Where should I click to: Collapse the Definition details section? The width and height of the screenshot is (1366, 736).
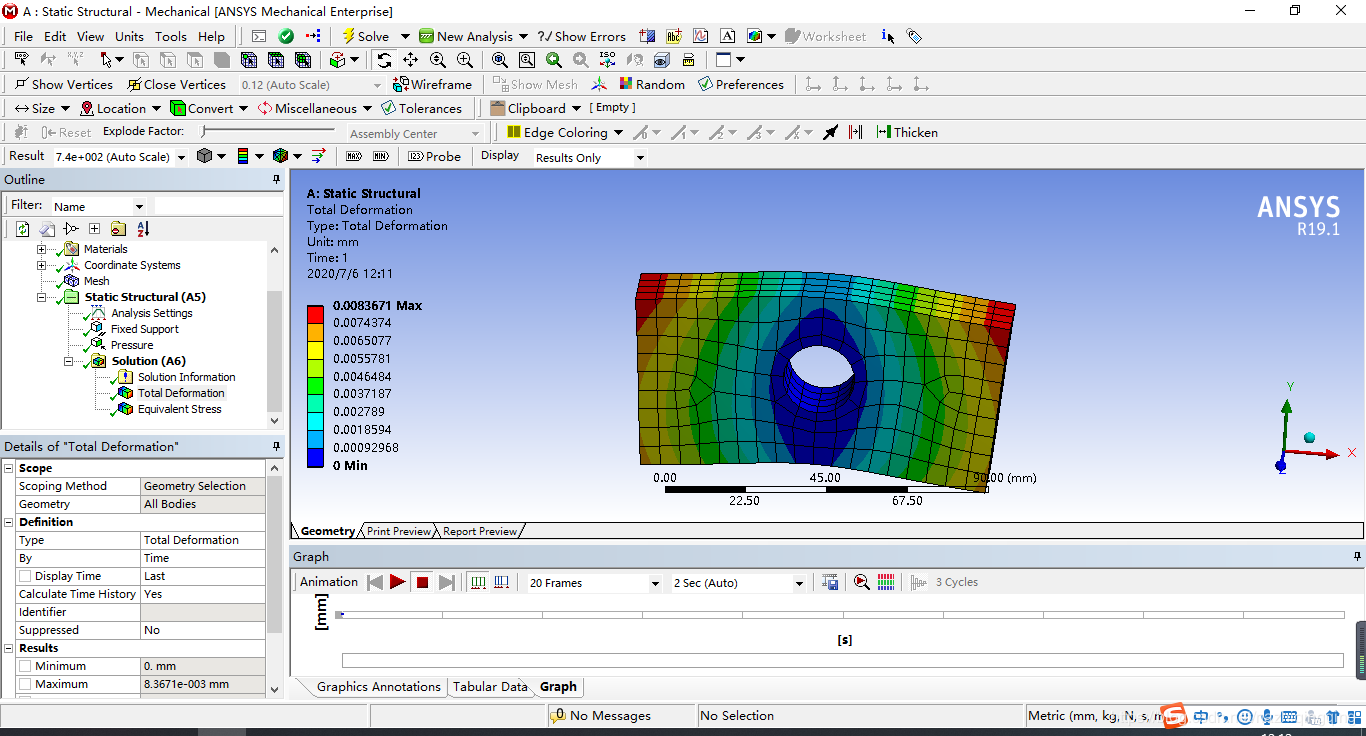(x=9, y=522)
